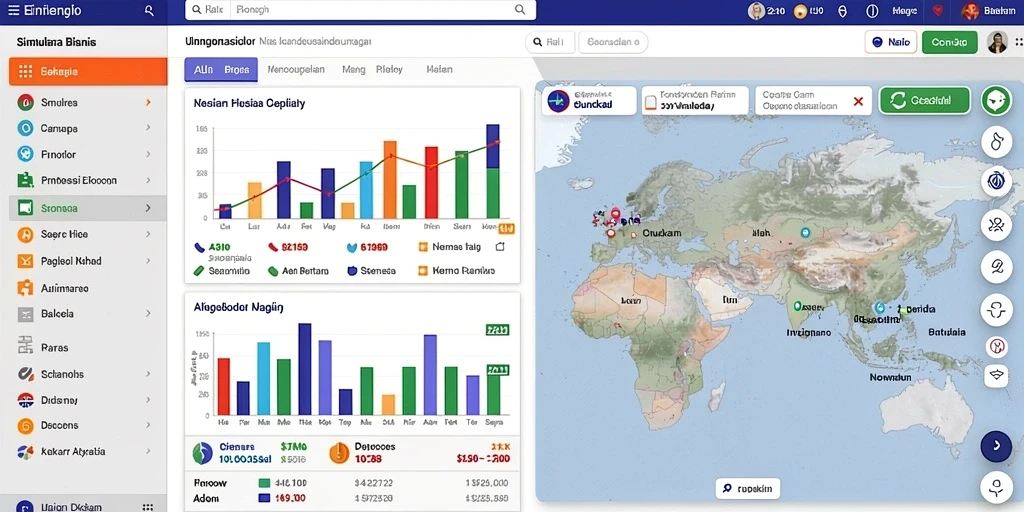Click the dark blue arrow circle on map
This screenshot has width=1024, height=512.
click(x=997, y=446)
